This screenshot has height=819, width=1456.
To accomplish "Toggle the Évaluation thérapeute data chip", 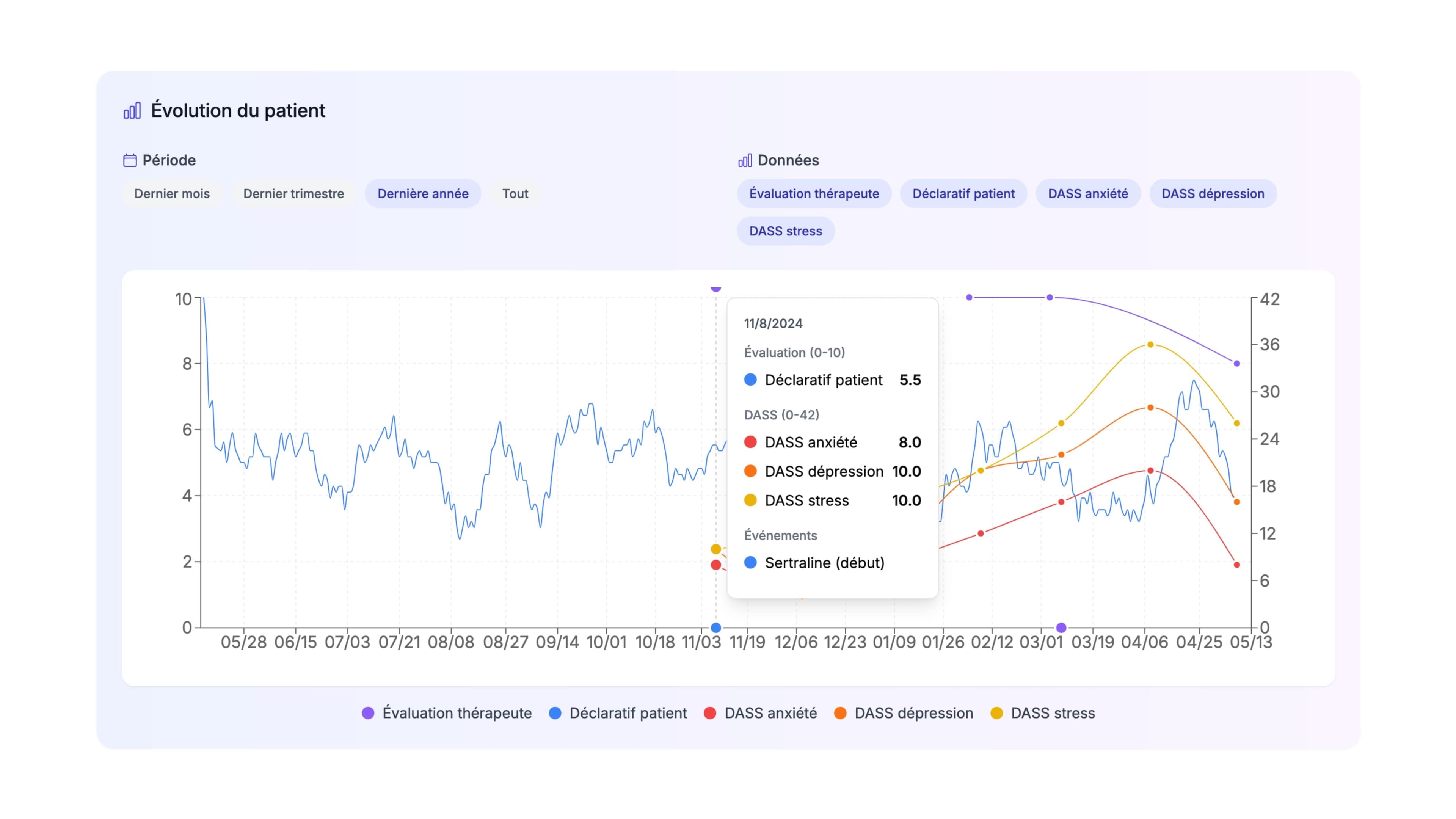I will [814, 194].
